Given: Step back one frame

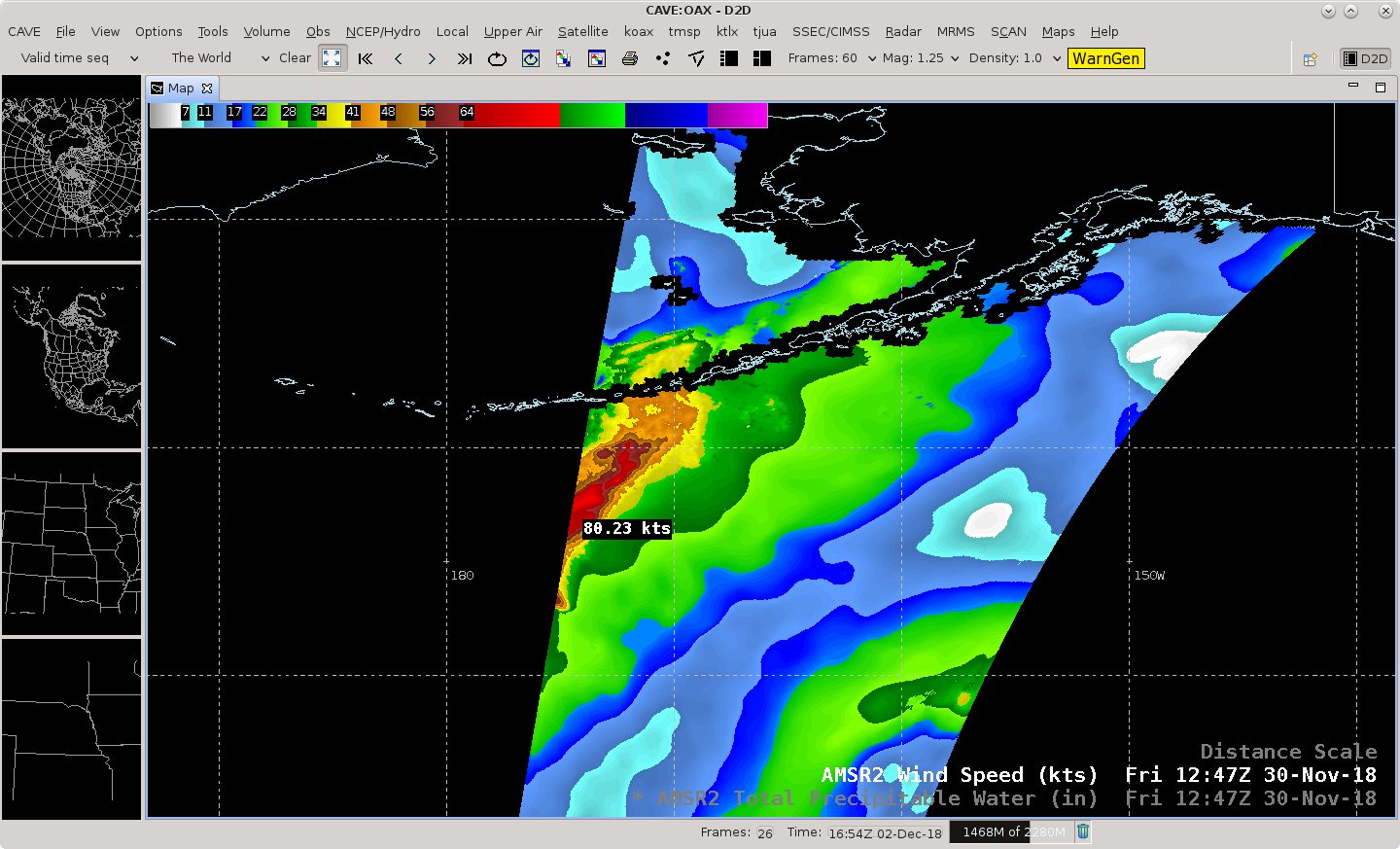Looking at the screenshot, I should (399, 58).
